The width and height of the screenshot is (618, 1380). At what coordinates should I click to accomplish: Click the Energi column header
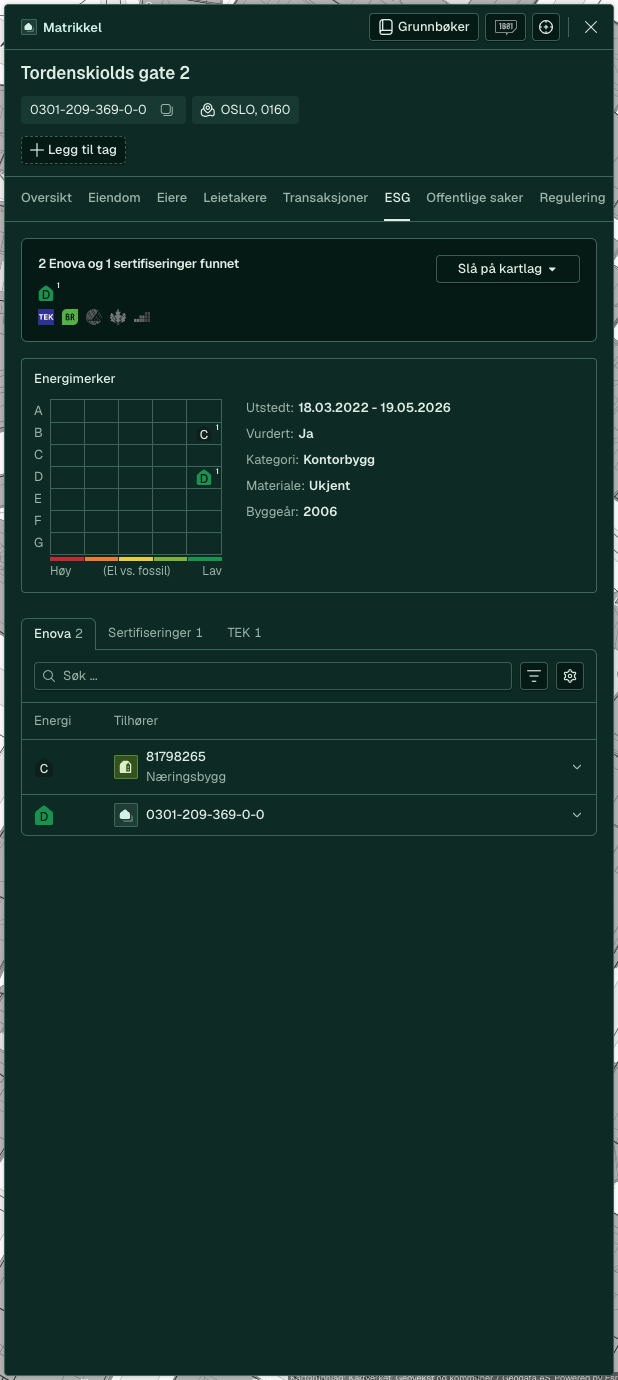tap(53, 720)
